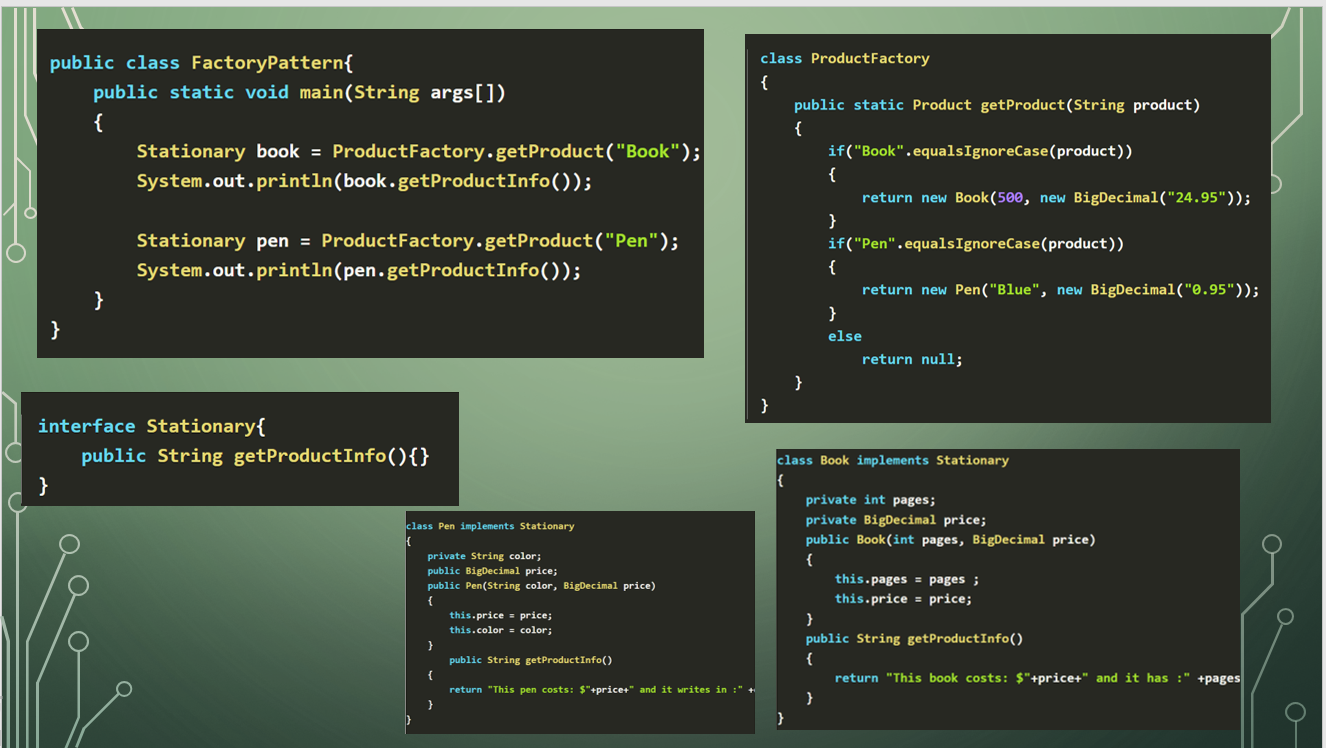Click "public String getProductInfo()" in the Book class
This screenshot has height=748, width=1326.
[914, 638]
